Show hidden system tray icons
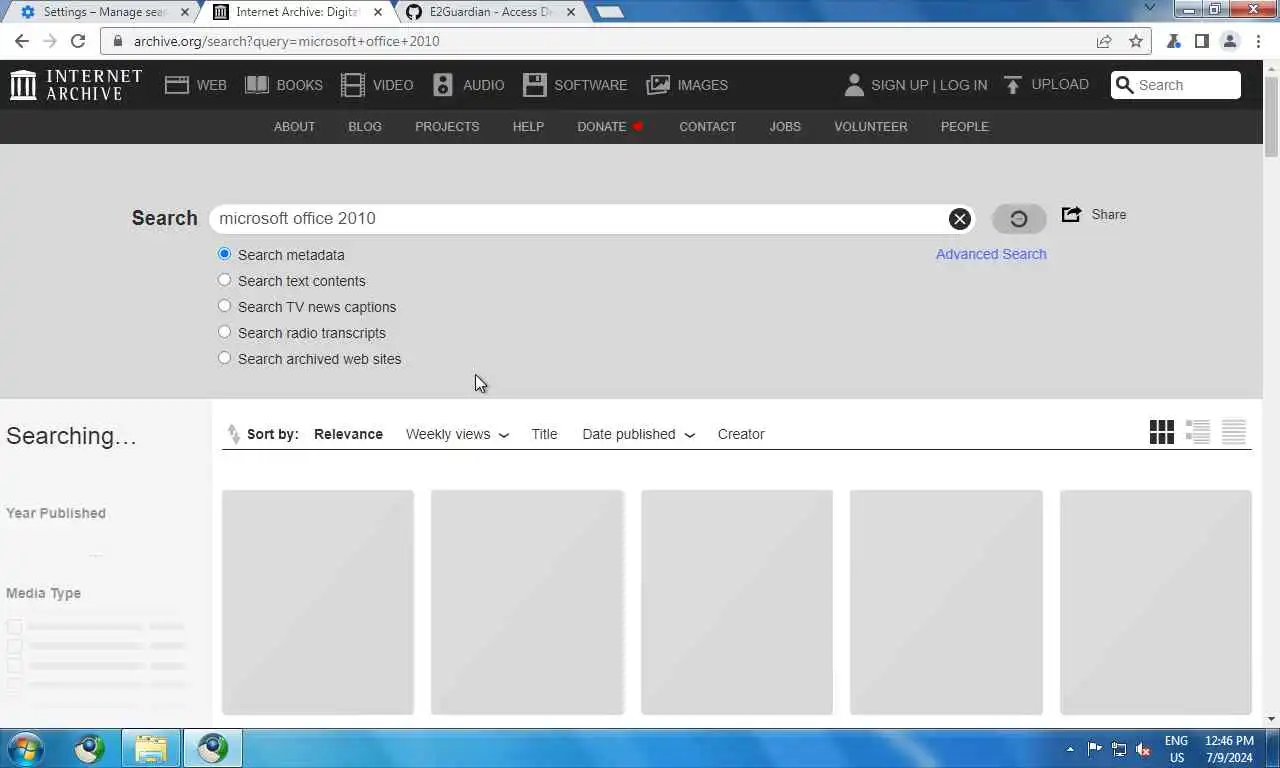Image resolution: width=1280 pixels, height=768 pixels. pos(1070,749)
